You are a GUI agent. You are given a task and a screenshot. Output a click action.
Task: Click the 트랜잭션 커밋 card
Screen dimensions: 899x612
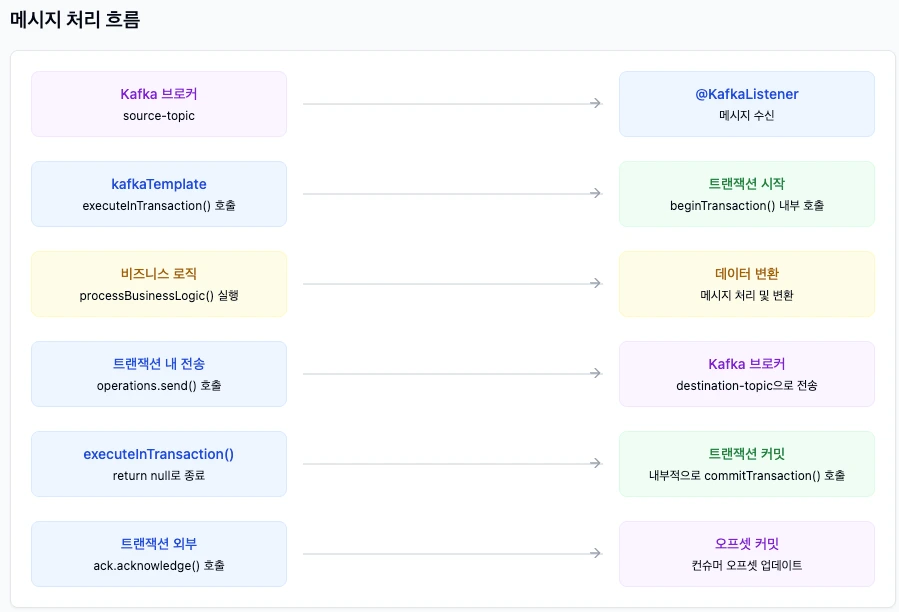click(746, 463)
